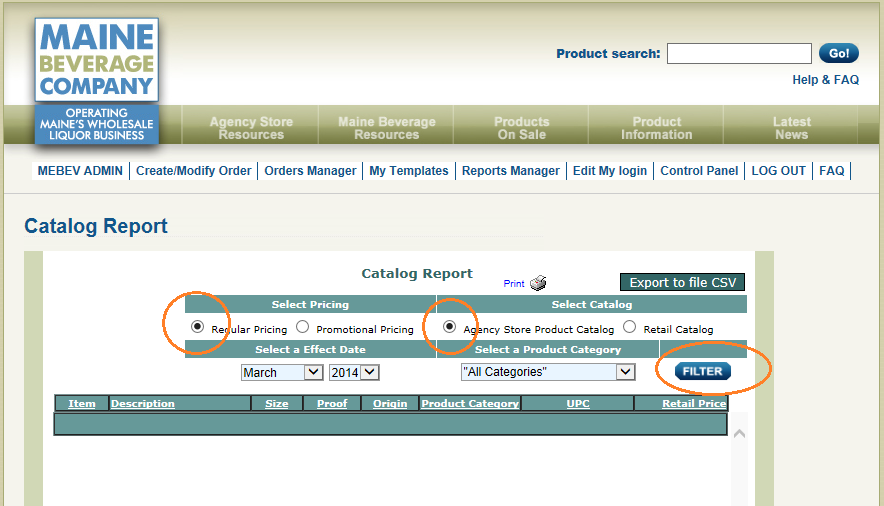884x506 pixels.
Task: Sort table by Size column
Action: click(x=277, y=403)
